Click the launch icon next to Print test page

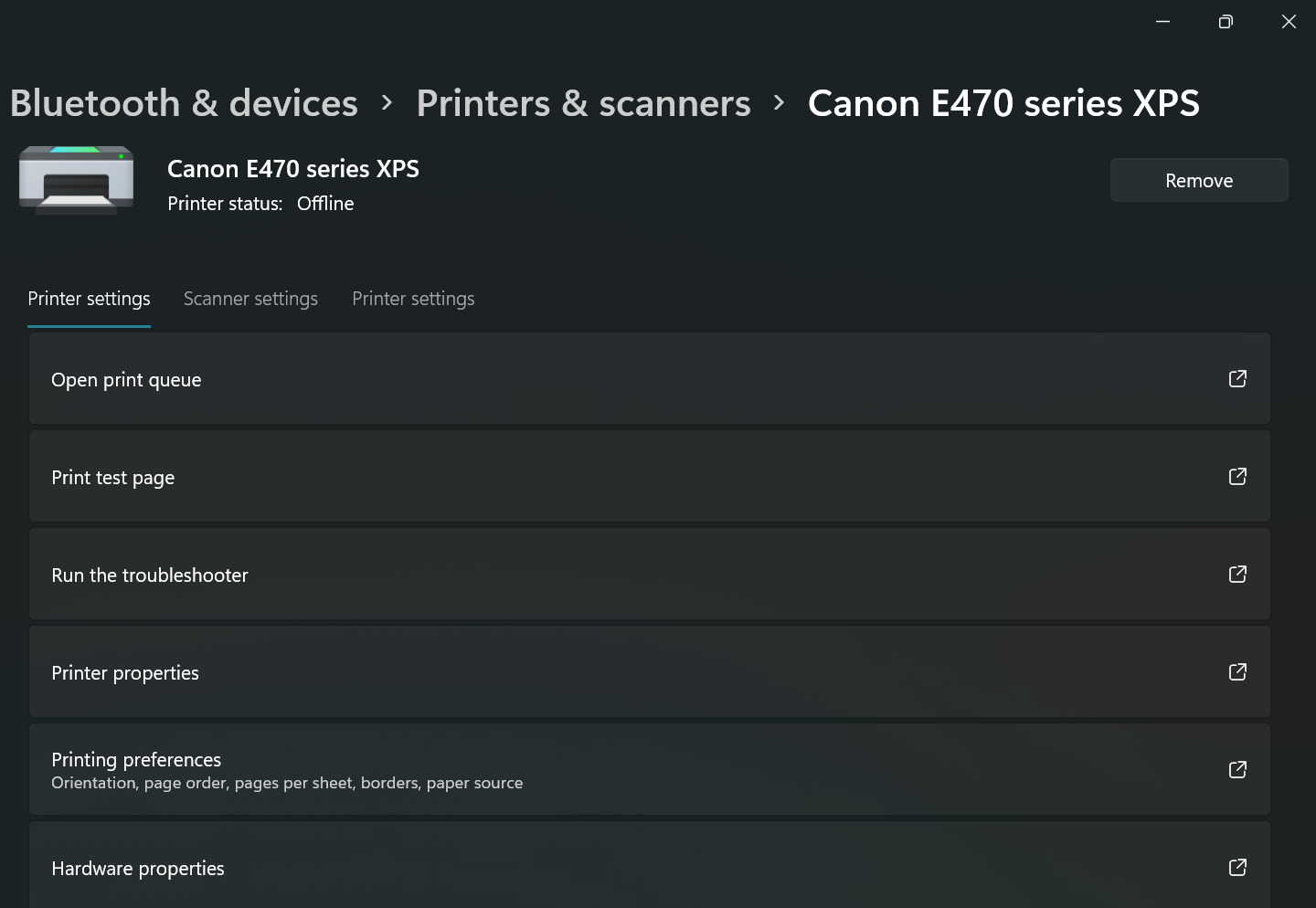click(1237, 476)
